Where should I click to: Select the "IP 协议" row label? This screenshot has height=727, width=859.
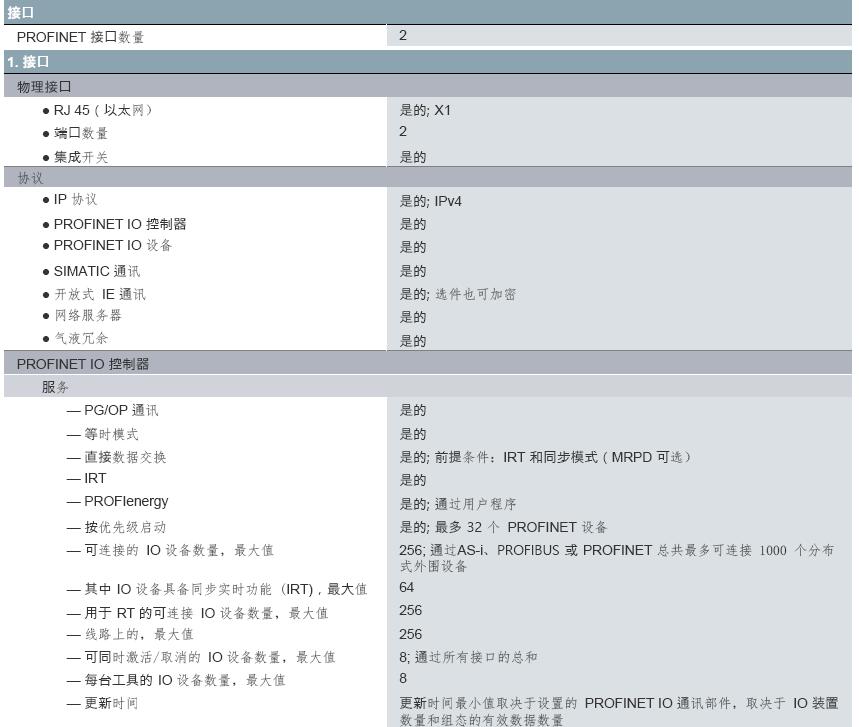[x=75, y=199]
